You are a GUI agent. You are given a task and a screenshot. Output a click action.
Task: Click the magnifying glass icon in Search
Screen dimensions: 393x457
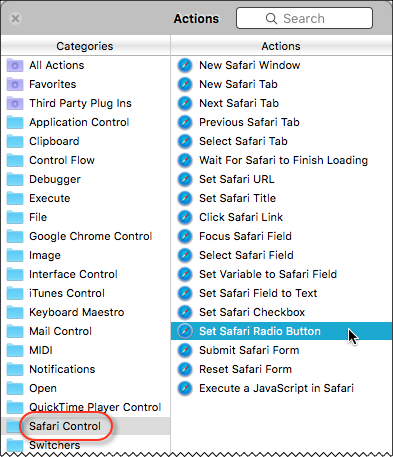pyautogui.click(x=271, y=18)
